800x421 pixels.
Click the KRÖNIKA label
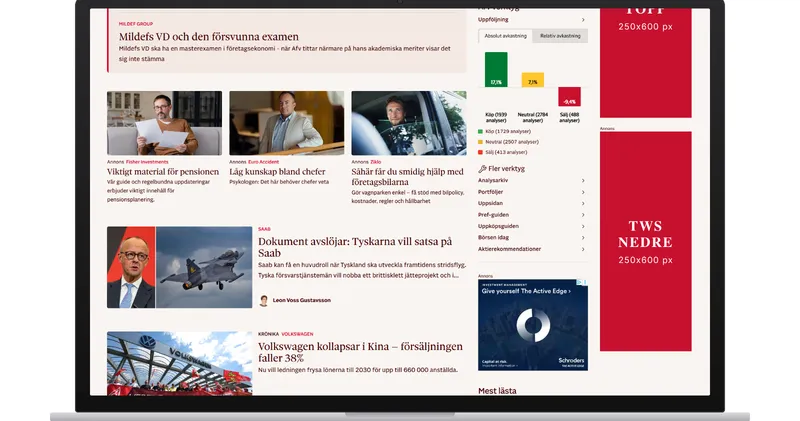coord(268,334)
